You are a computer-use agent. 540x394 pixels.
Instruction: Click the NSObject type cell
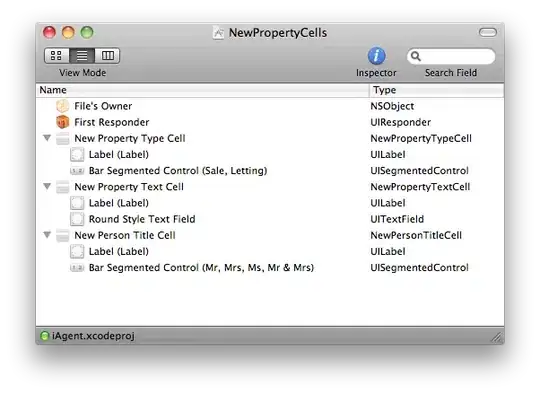tap(392, 106)
